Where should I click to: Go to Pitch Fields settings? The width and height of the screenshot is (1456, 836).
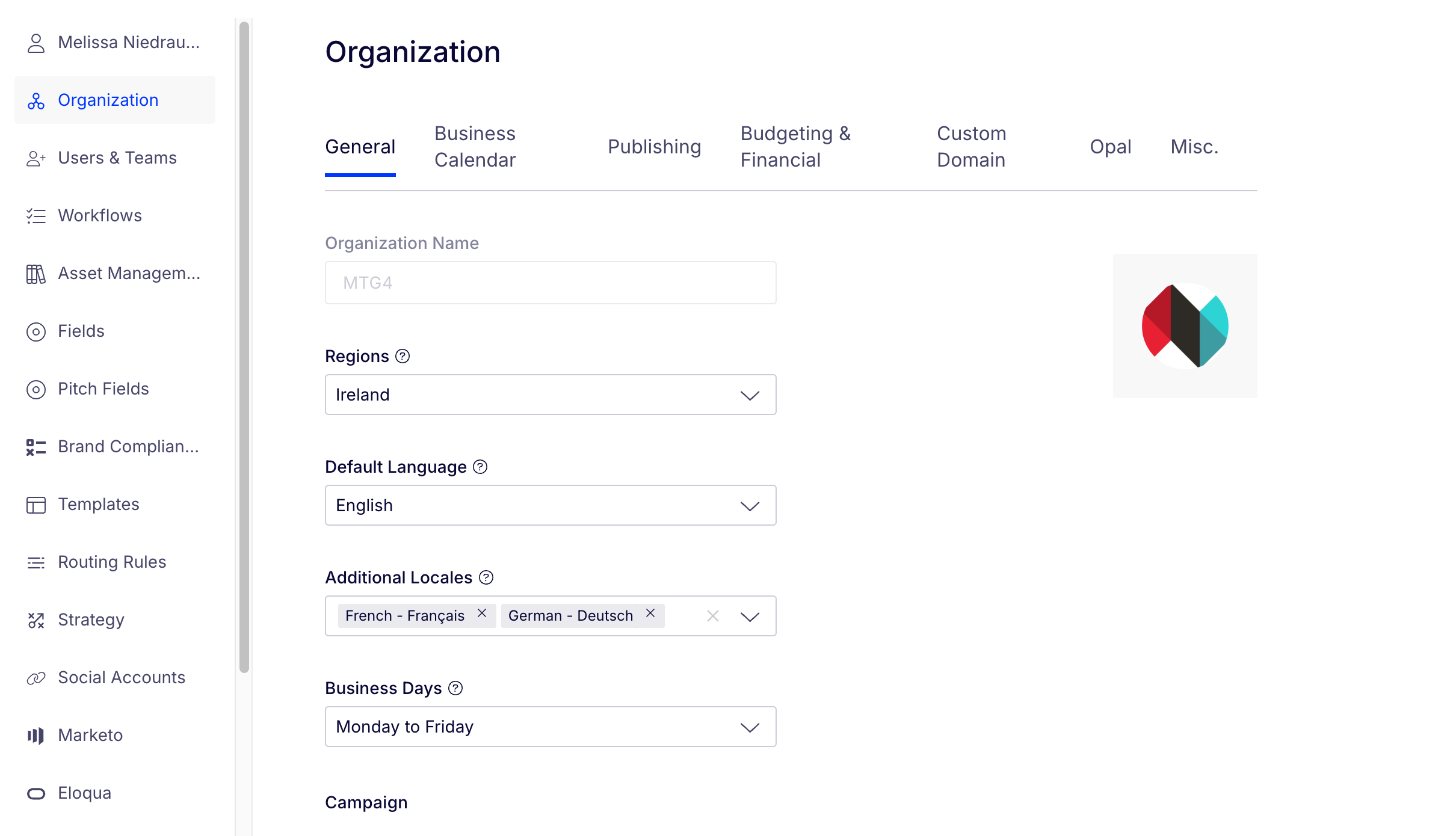115,389
